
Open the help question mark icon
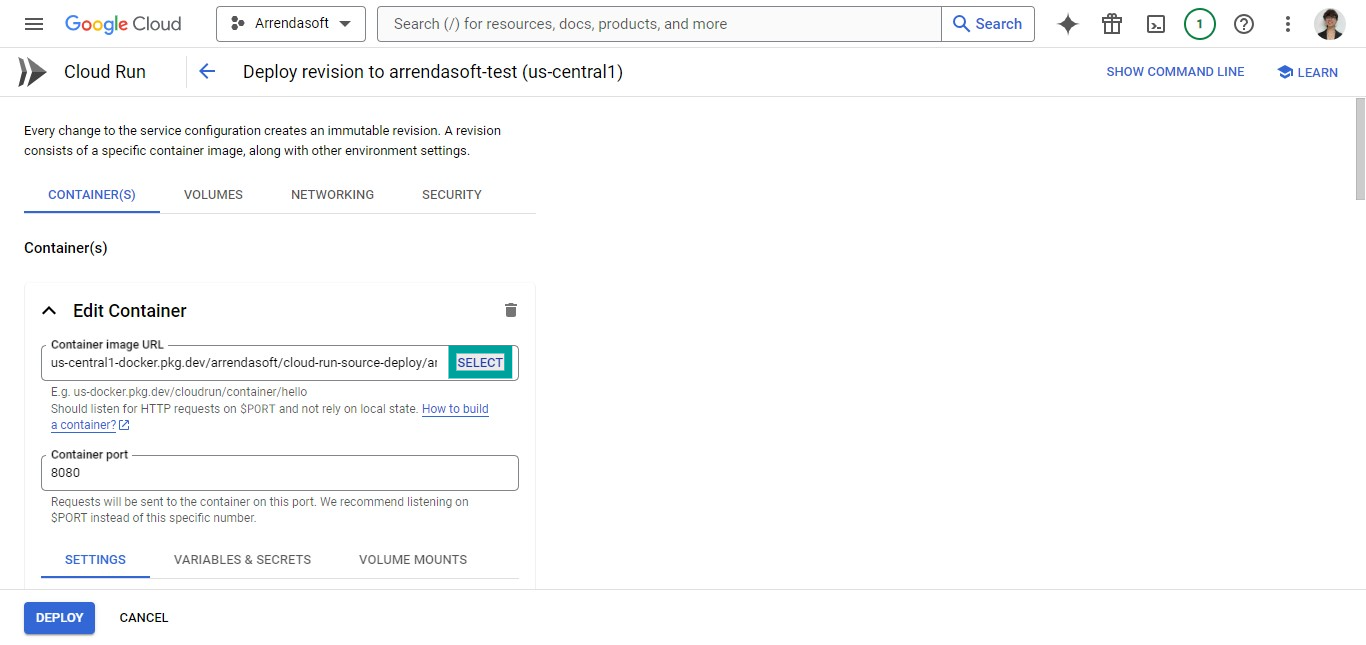point(1244,24)
